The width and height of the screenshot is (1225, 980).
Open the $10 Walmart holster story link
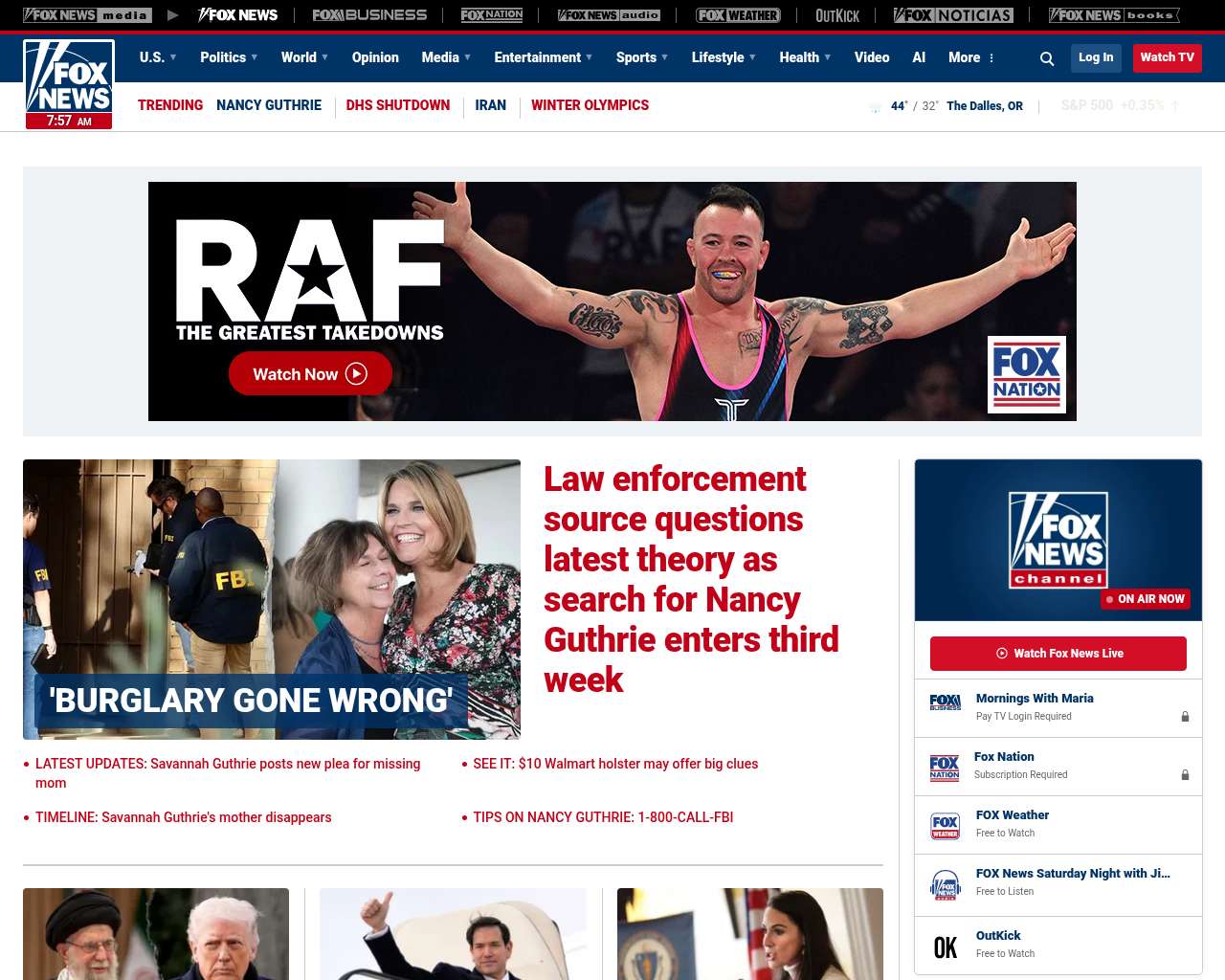[x=615, y=764]
